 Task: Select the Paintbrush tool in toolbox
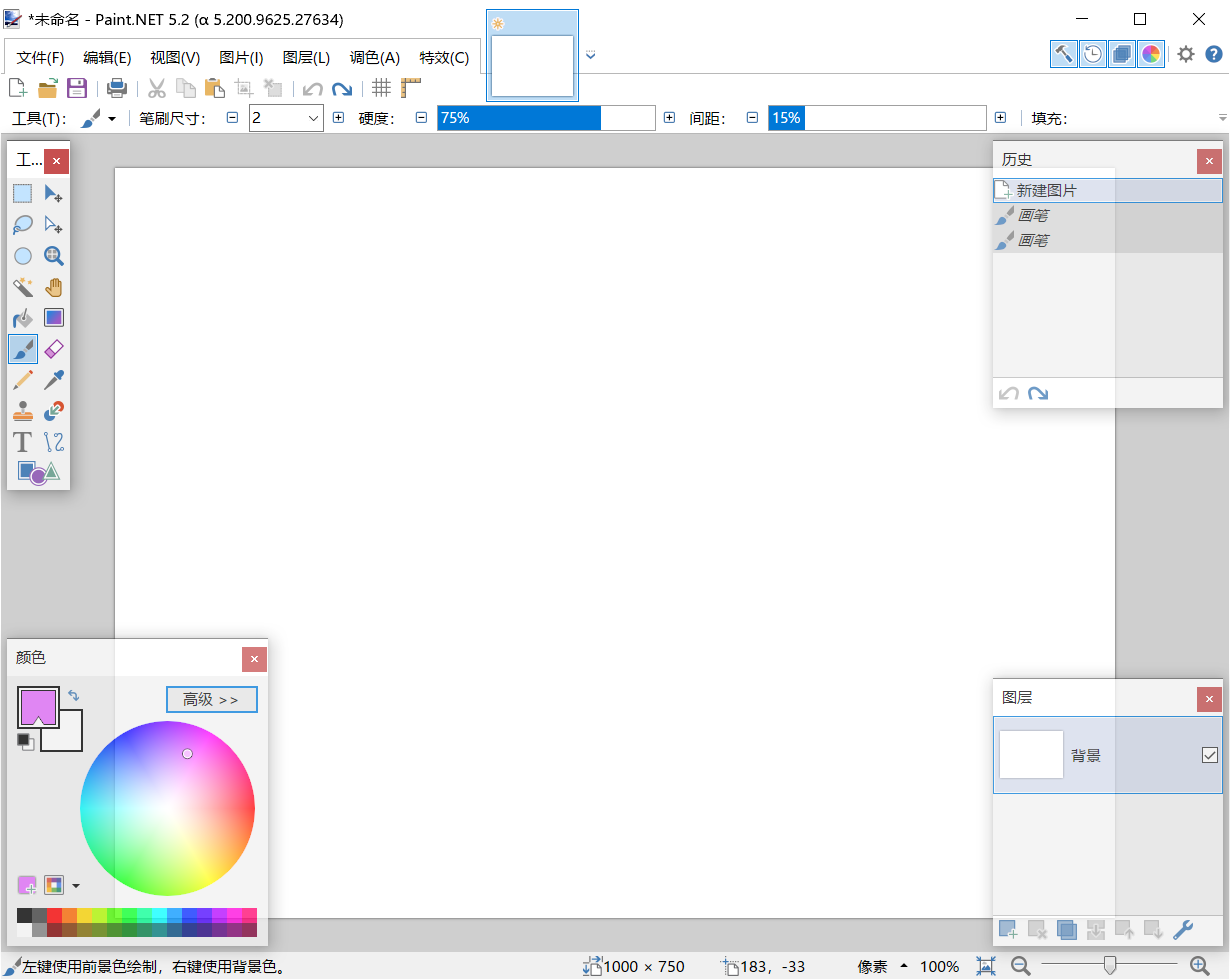(x=23, y=348)
